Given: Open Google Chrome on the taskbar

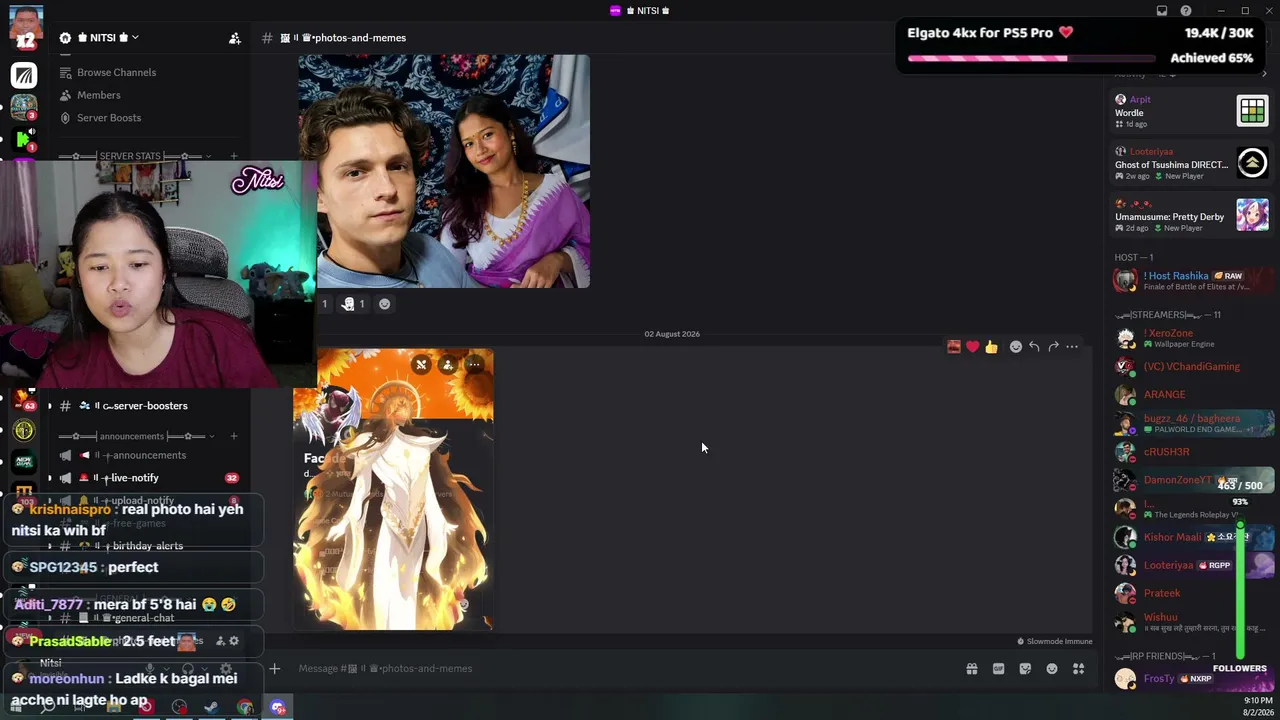Looking at the screenshot, I should tap(245, 708).
